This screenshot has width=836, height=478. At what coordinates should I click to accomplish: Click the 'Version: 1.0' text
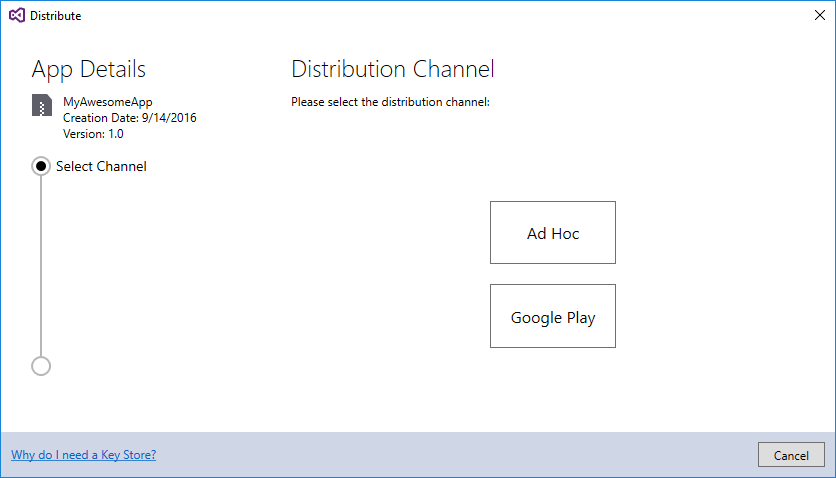pos(93,134)
